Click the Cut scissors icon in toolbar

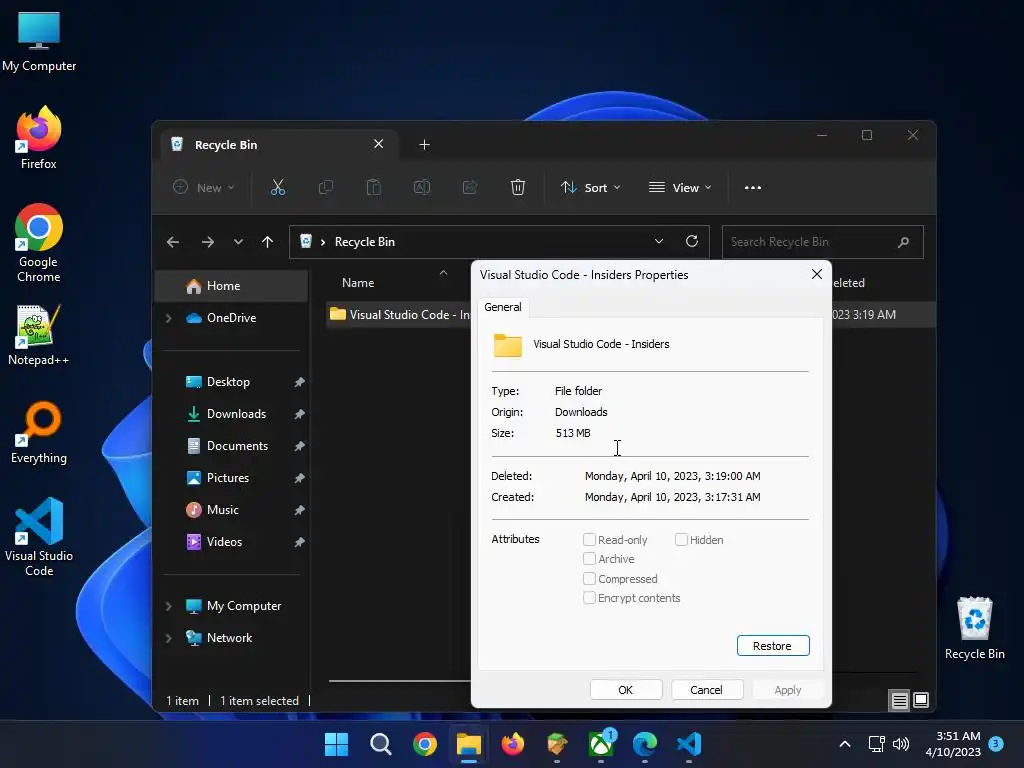[278, 187]
